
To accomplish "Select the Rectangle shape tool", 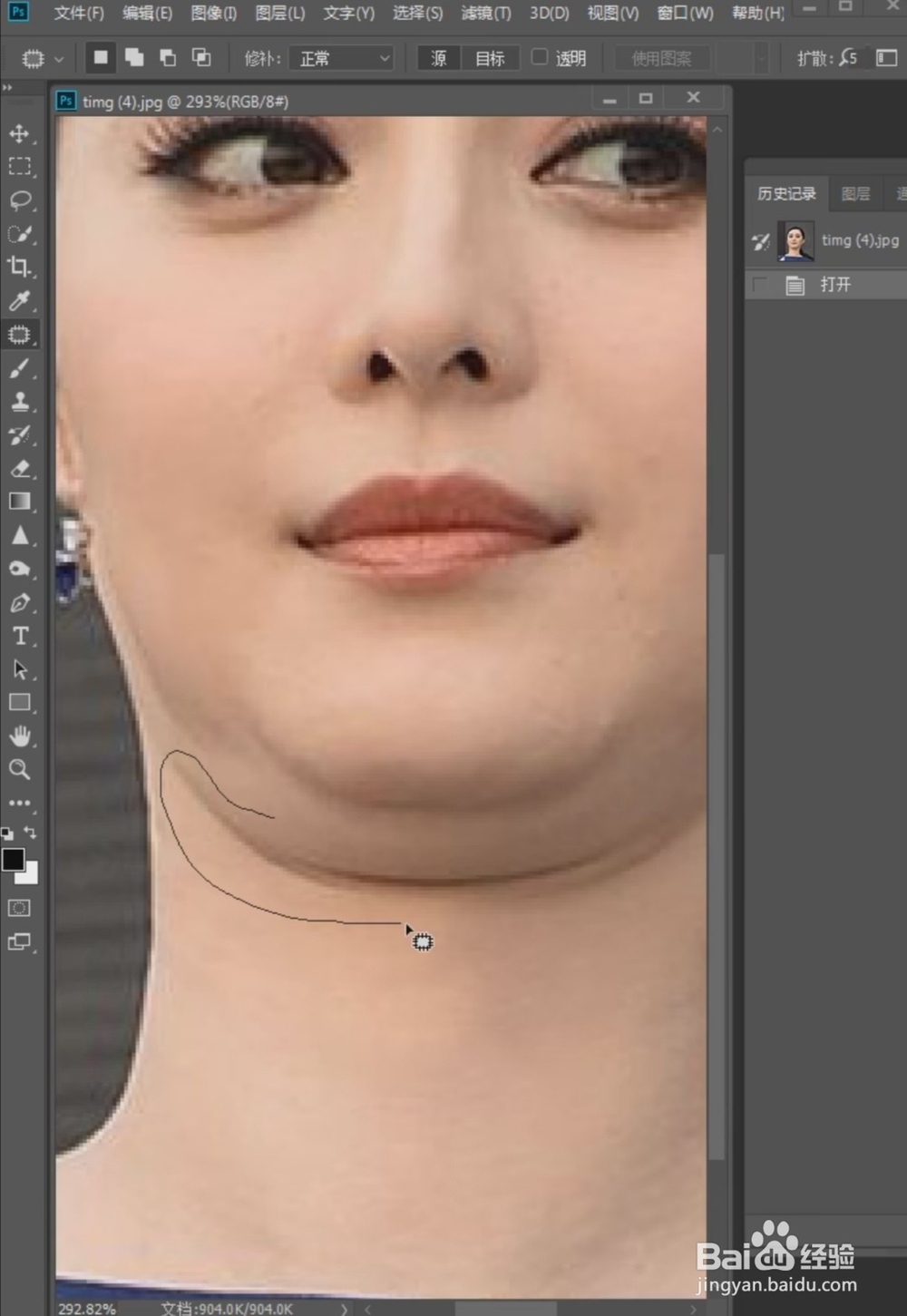I will pyautogui.click(x=19, y=703).
